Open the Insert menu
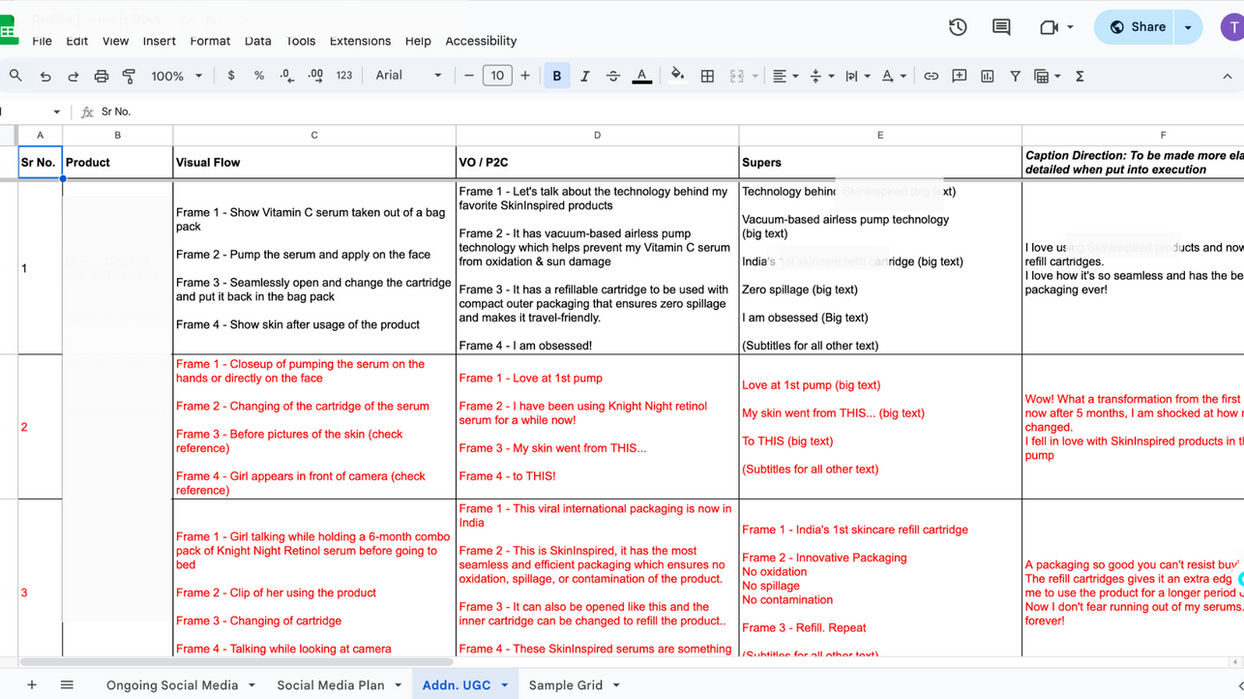Screen dimensions: 1244x699 click(x=159, y=41)
